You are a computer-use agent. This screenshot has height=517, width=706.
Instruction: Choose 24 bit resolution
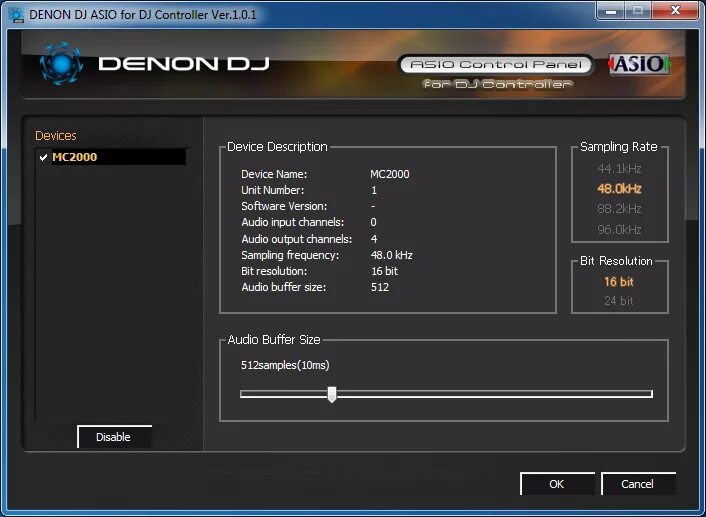[619, 301]
